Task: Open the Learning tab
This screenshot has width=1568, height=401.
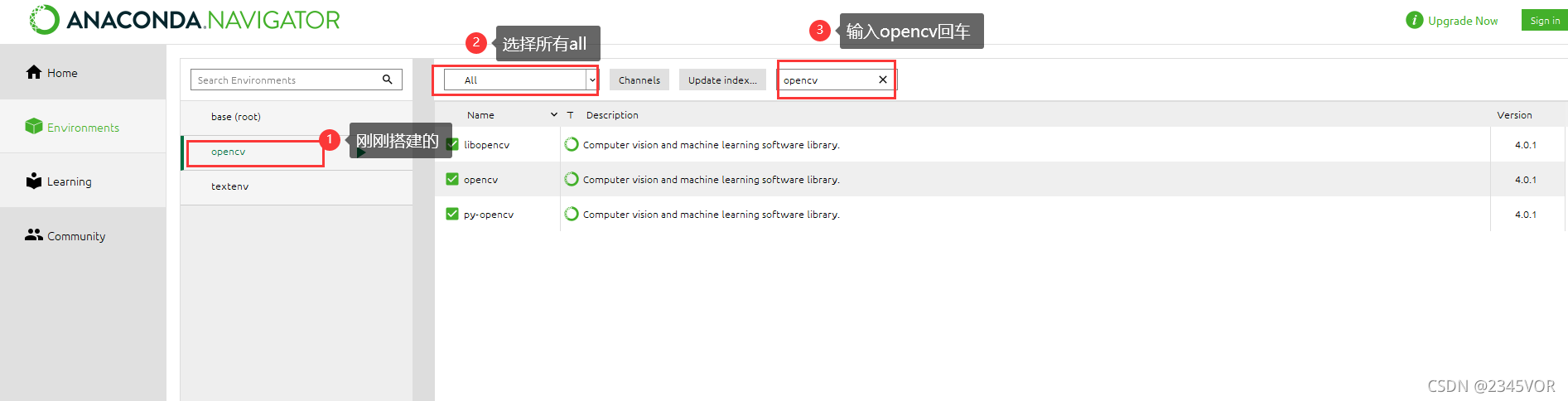Action: pos(83,181)
